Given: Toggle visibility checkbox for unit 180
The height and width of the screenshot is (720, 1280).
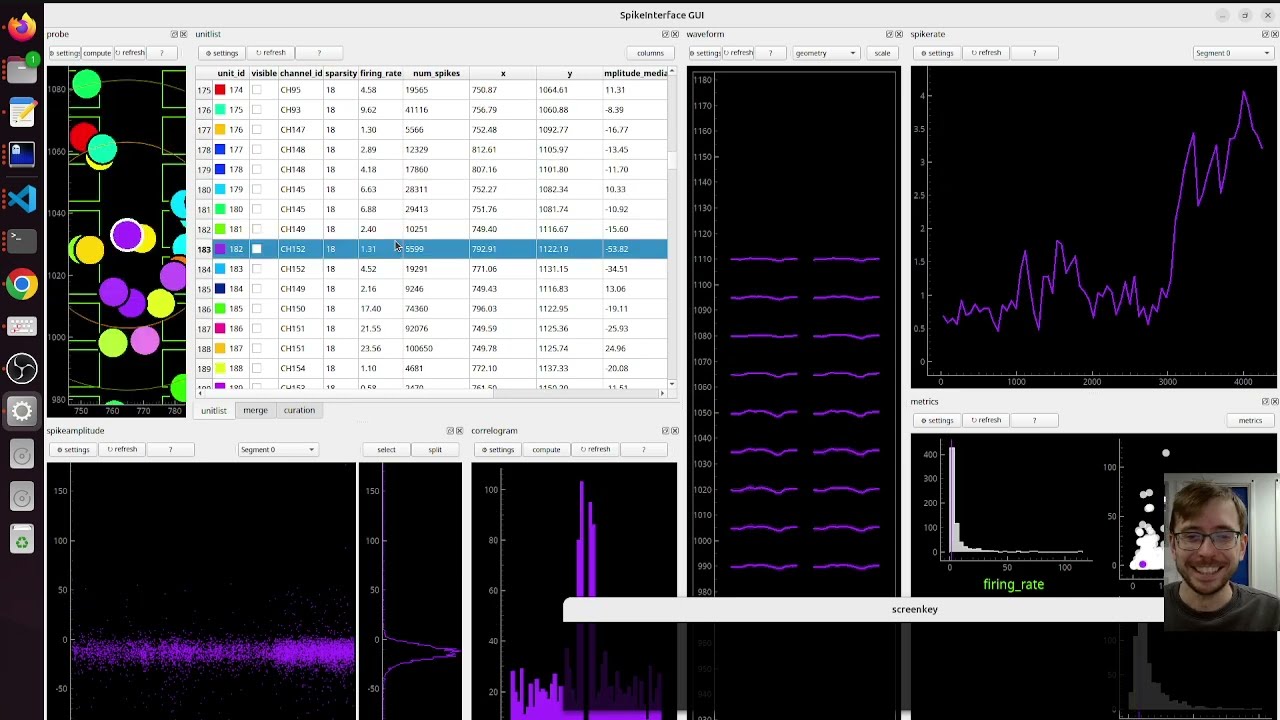Looking at the screenshot, I should [257, 209].
